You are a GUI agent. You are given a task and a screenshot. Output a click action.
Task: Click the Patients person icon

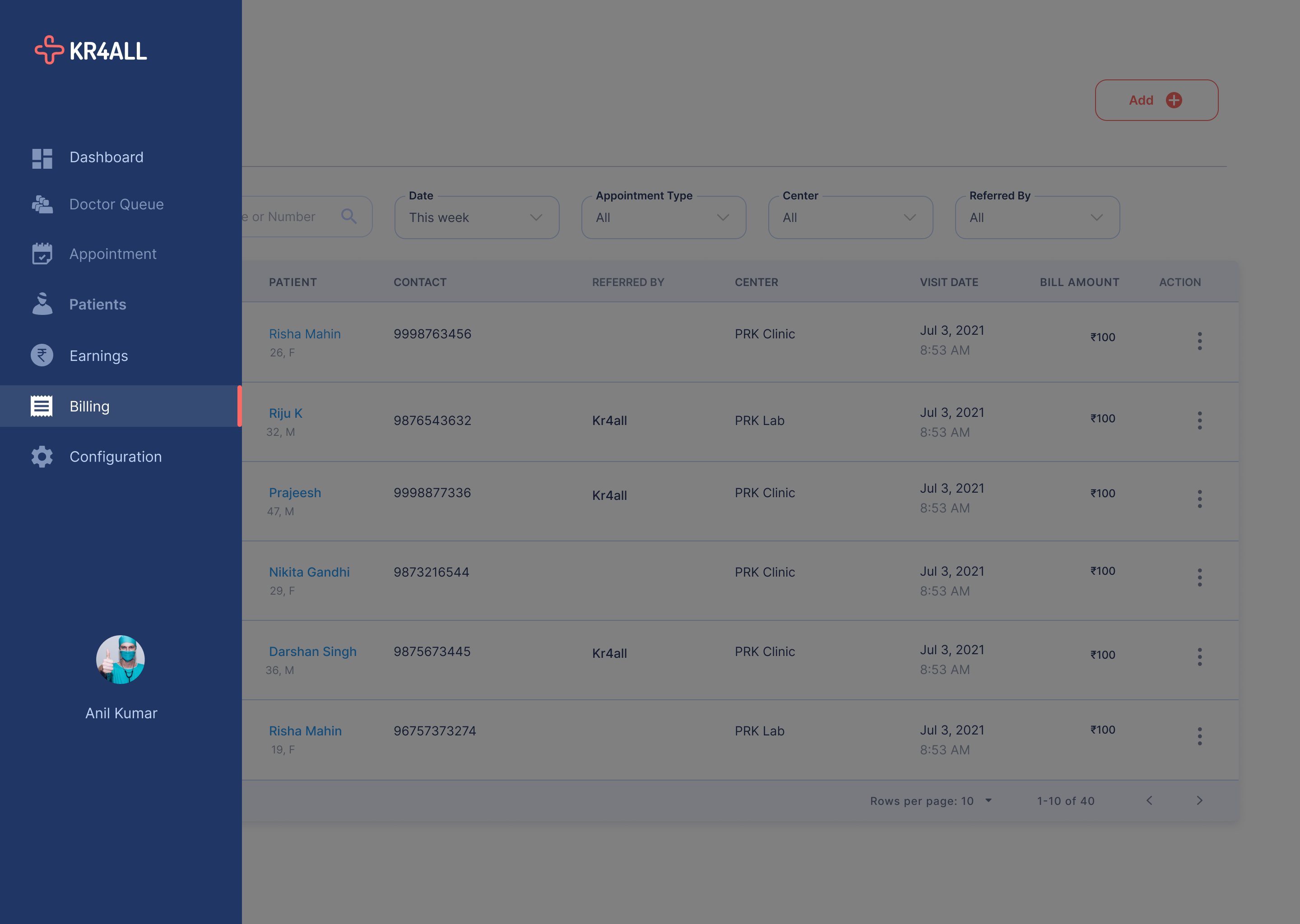point(42,305)
